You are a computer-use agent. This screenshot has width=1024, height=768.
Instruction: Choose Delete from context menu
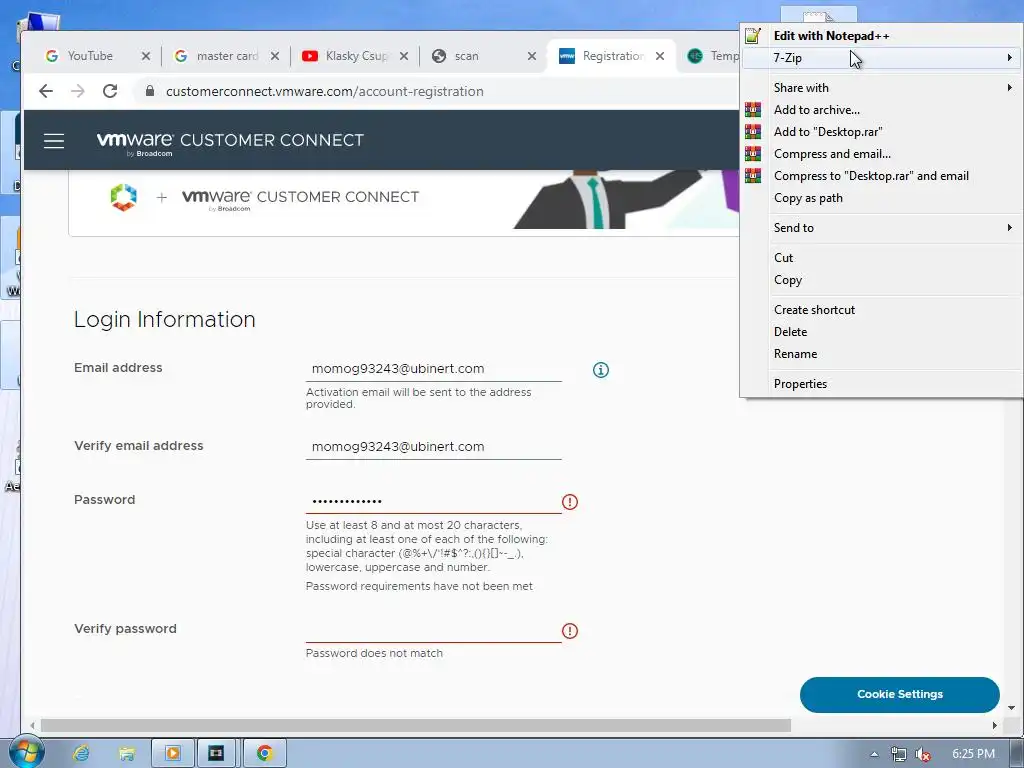click(882, 332)
